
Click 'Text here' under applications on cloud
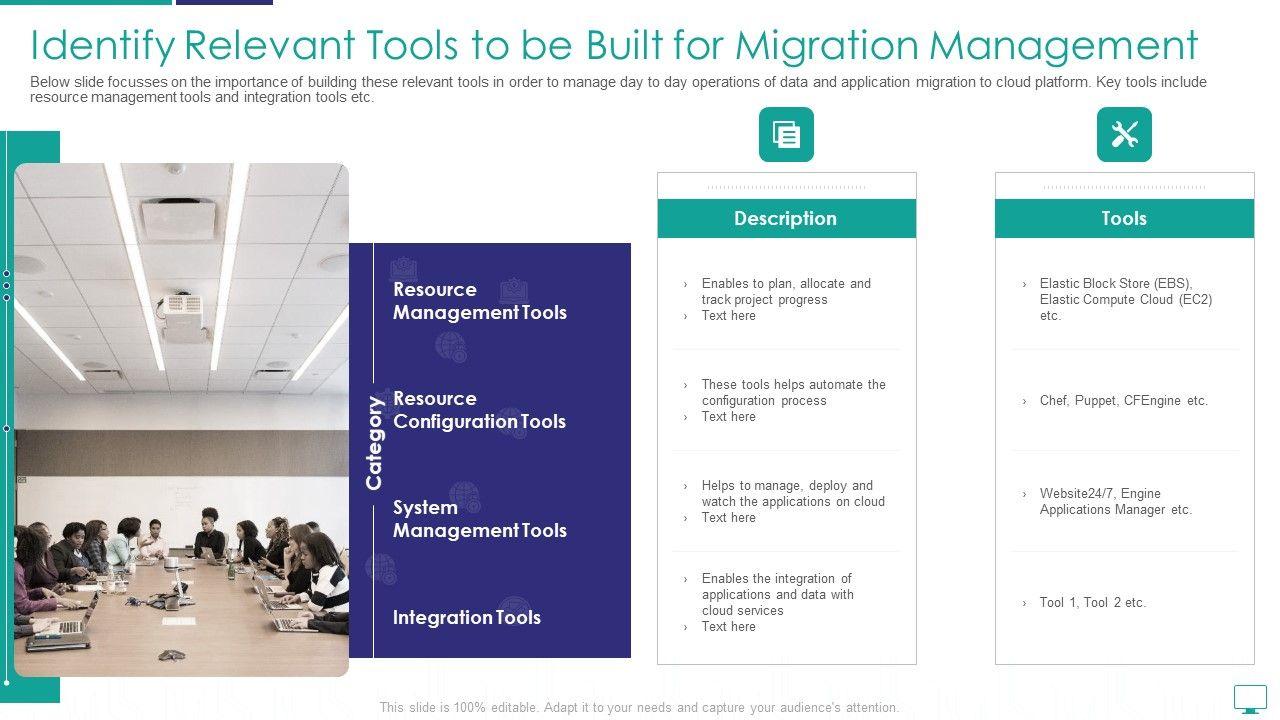click(x=728, y=517)
